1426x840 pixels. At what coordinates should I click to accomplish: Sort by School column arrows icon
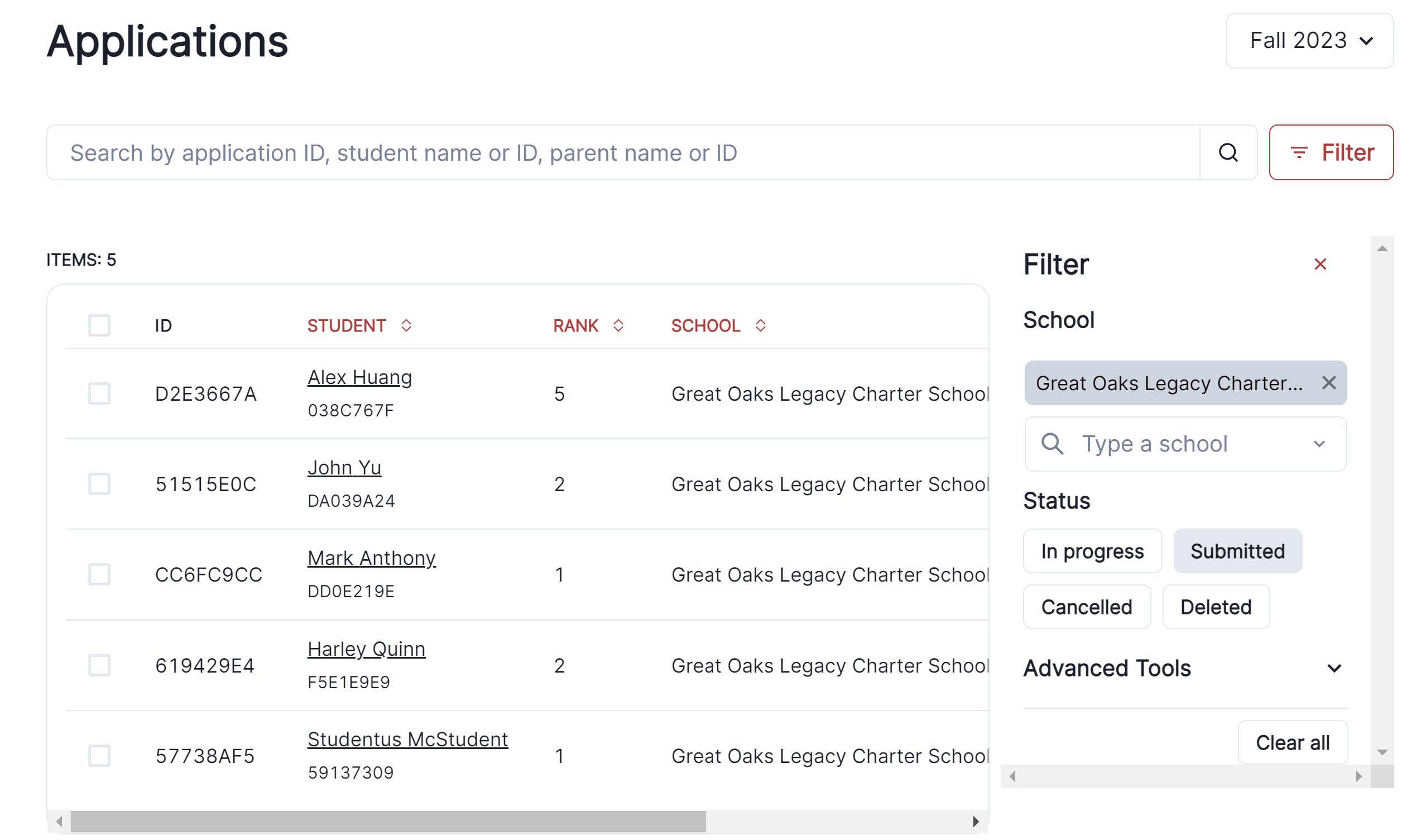(x=760, y=325)
